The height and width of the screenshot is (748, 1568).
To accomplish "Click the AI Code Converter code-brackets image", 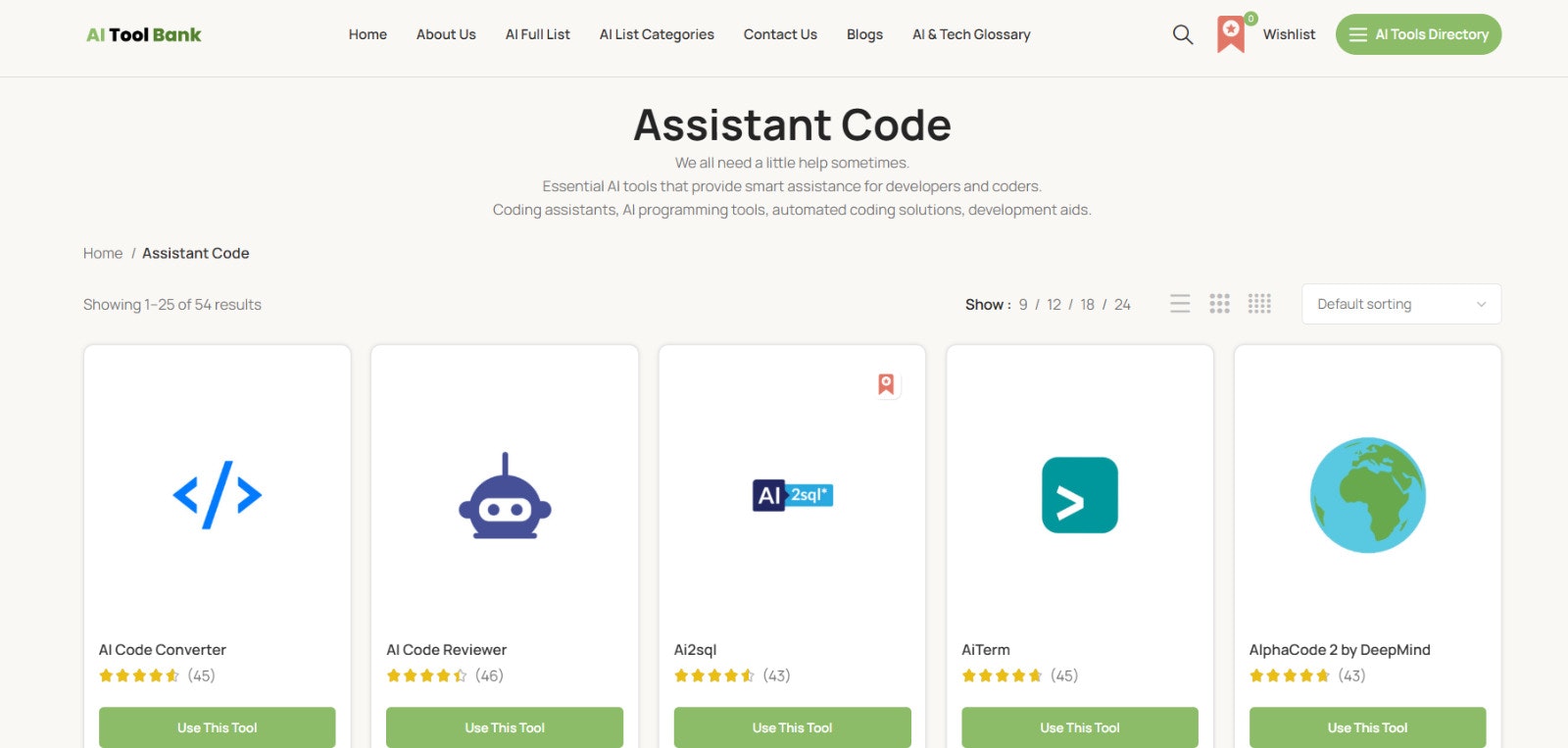I will tap(218, 495).
